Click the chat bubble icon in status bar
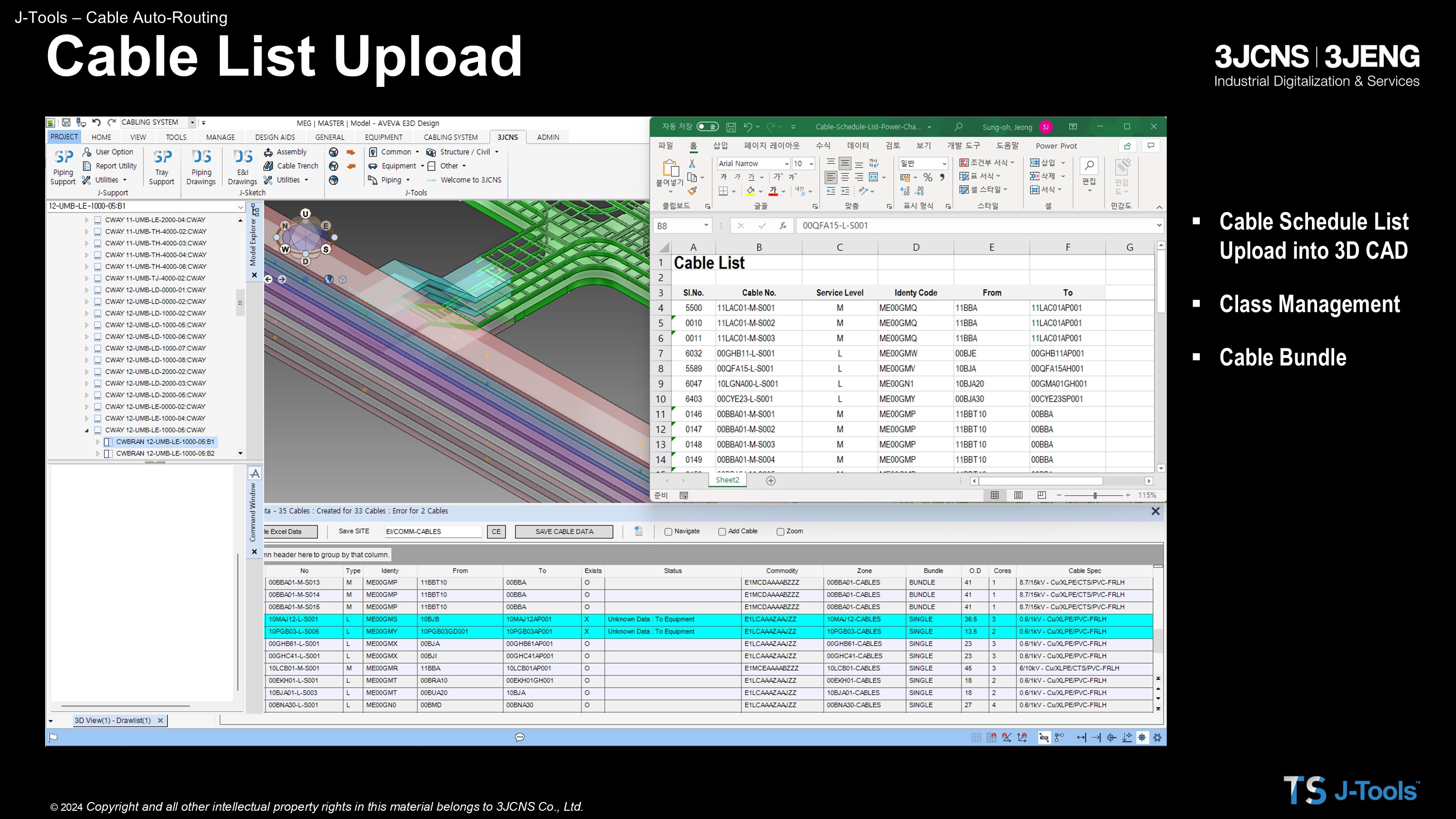 520,737
